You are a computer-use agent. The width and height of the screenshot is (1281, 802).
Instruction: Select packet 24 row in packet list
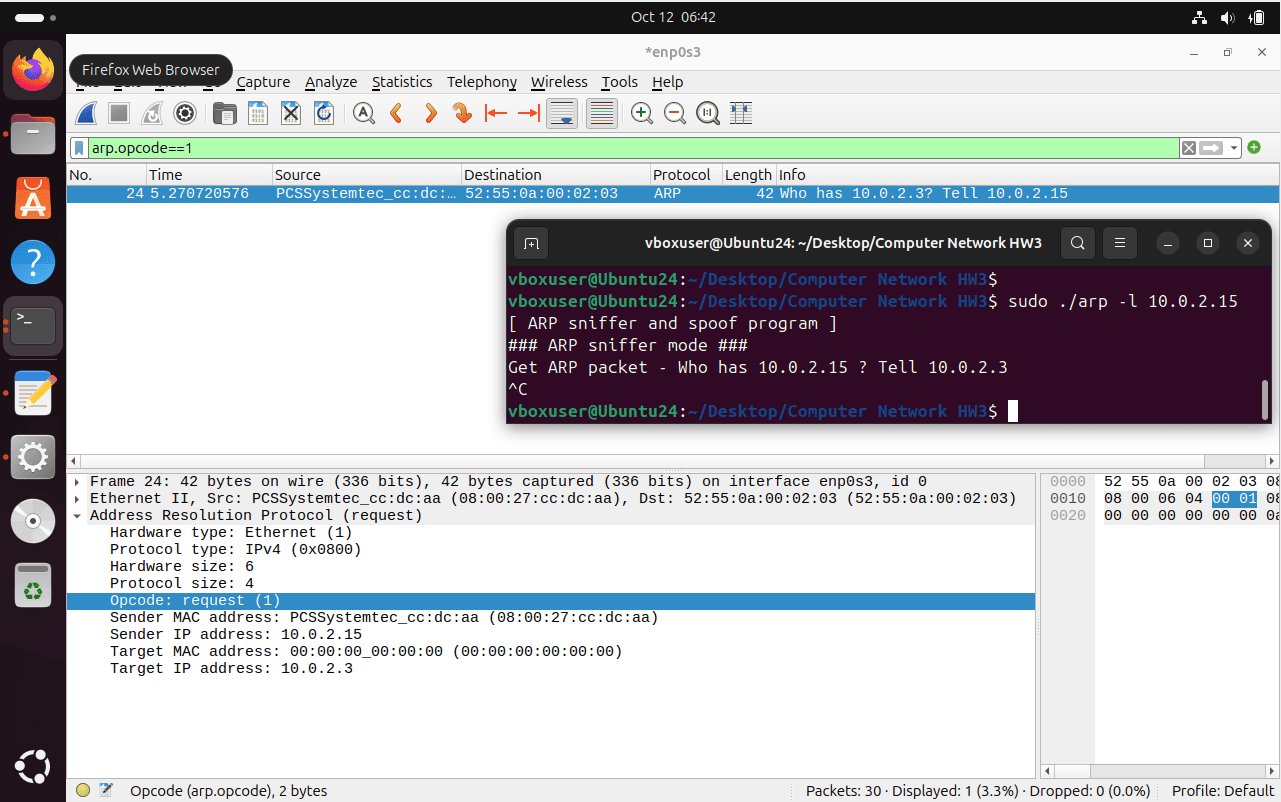click(672, 194)
